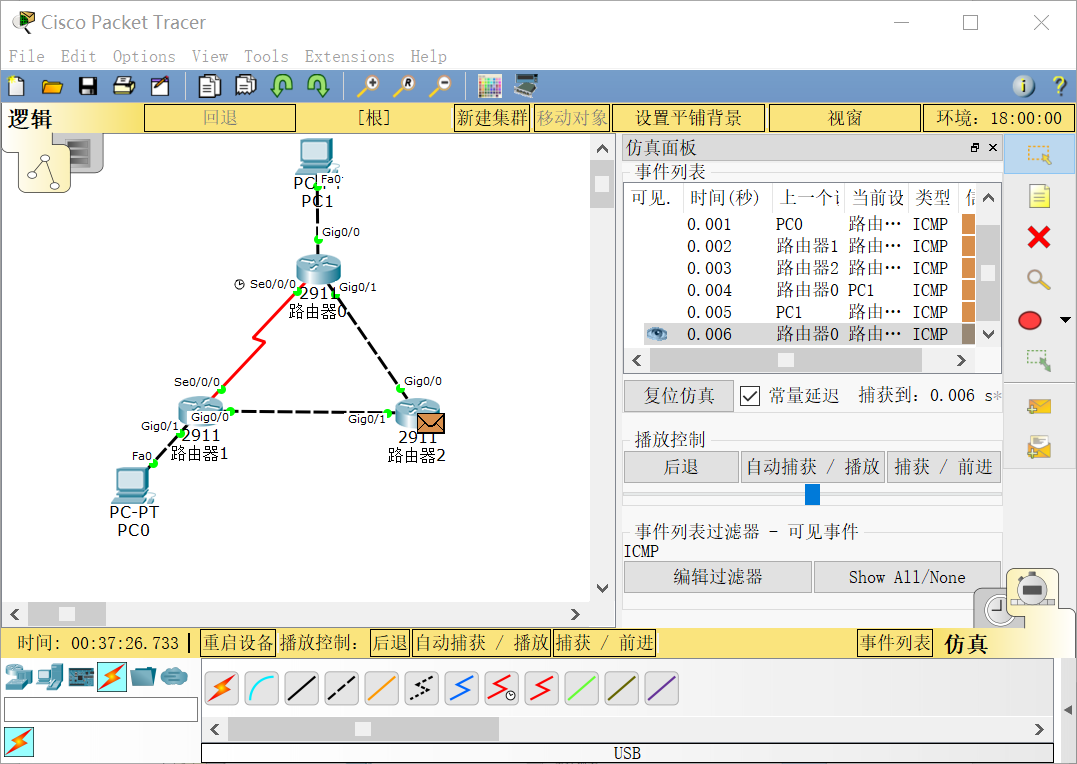Select copper straight-through cable

302,688
